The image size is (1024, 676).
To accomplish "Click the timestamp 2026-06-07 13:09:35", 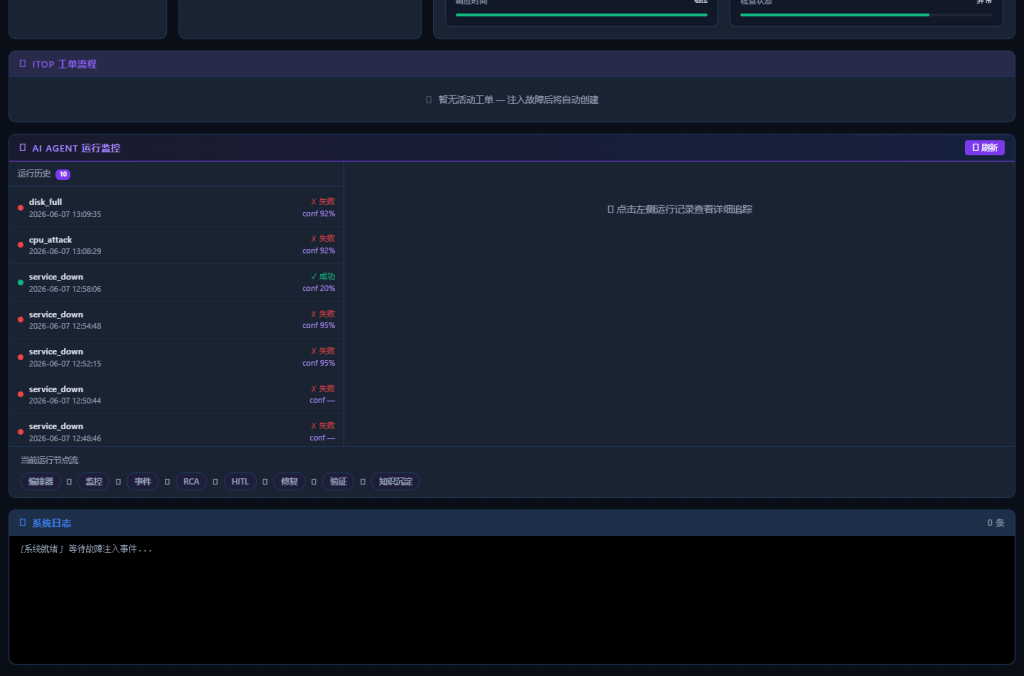I will (x=65, y=214).
